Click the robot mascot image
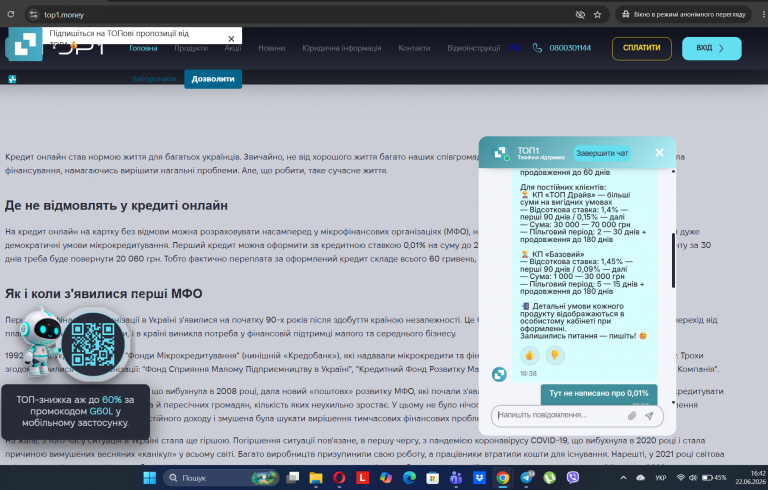This screenshot has width=768, height=490. (x=41, y=341)
